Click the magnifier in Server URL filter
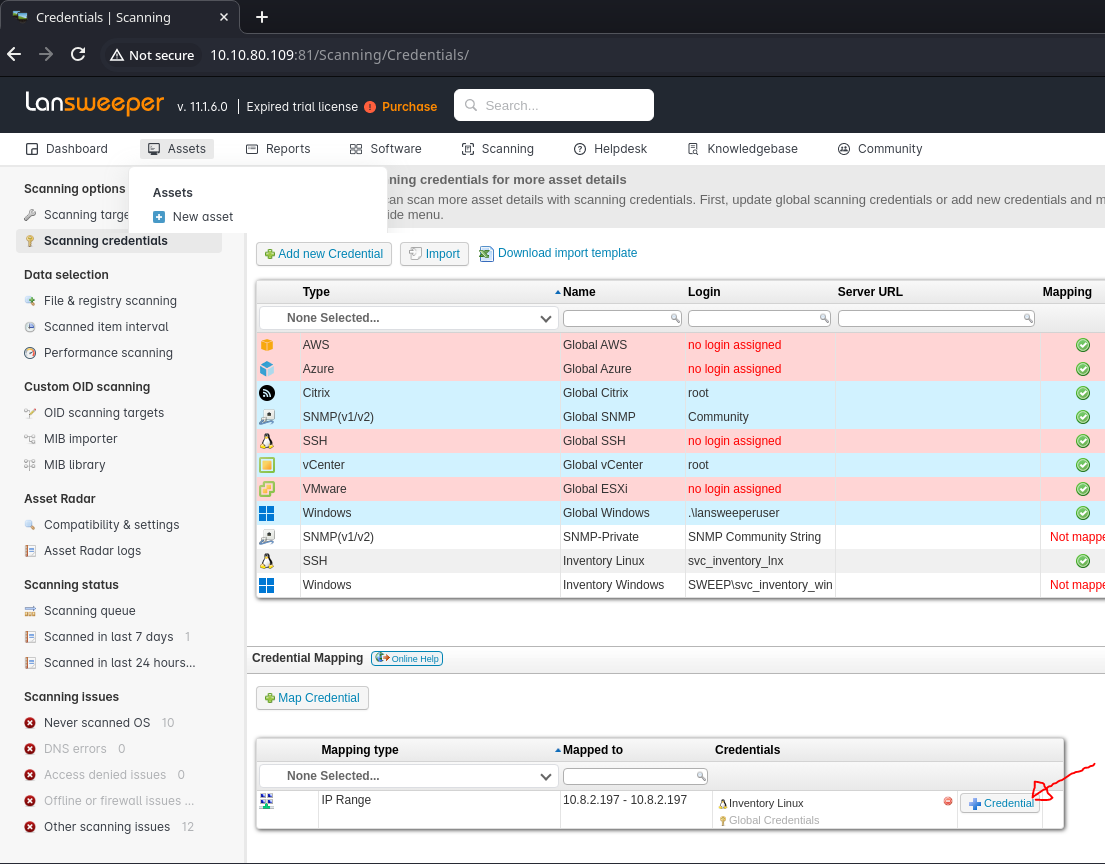The width and height of the screenshot is (1105, 864). coord(1027,319)
